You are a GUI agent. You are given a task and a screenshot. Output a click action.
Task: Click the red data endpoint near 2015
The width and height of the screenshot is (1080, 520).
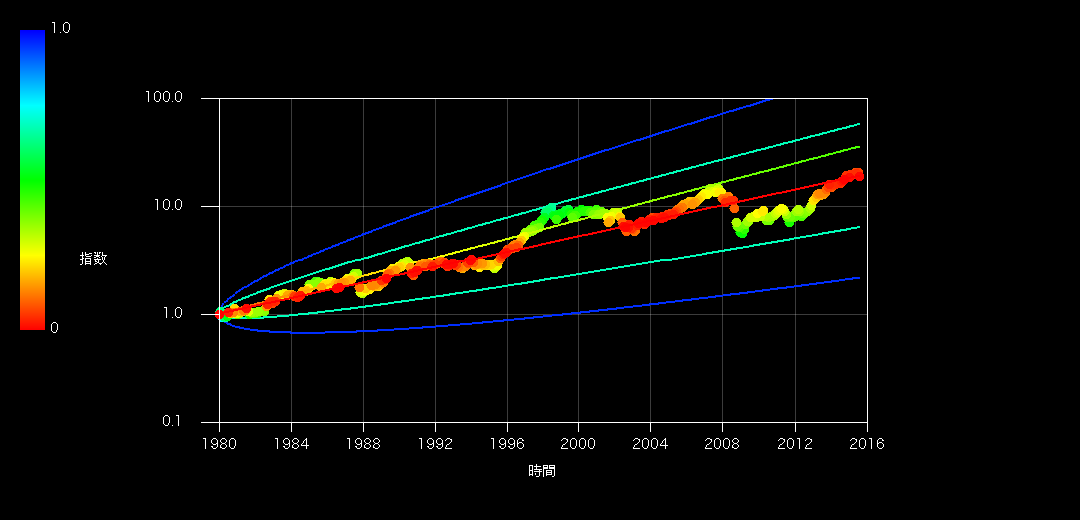pyautogui.click(x=858, y=175)
